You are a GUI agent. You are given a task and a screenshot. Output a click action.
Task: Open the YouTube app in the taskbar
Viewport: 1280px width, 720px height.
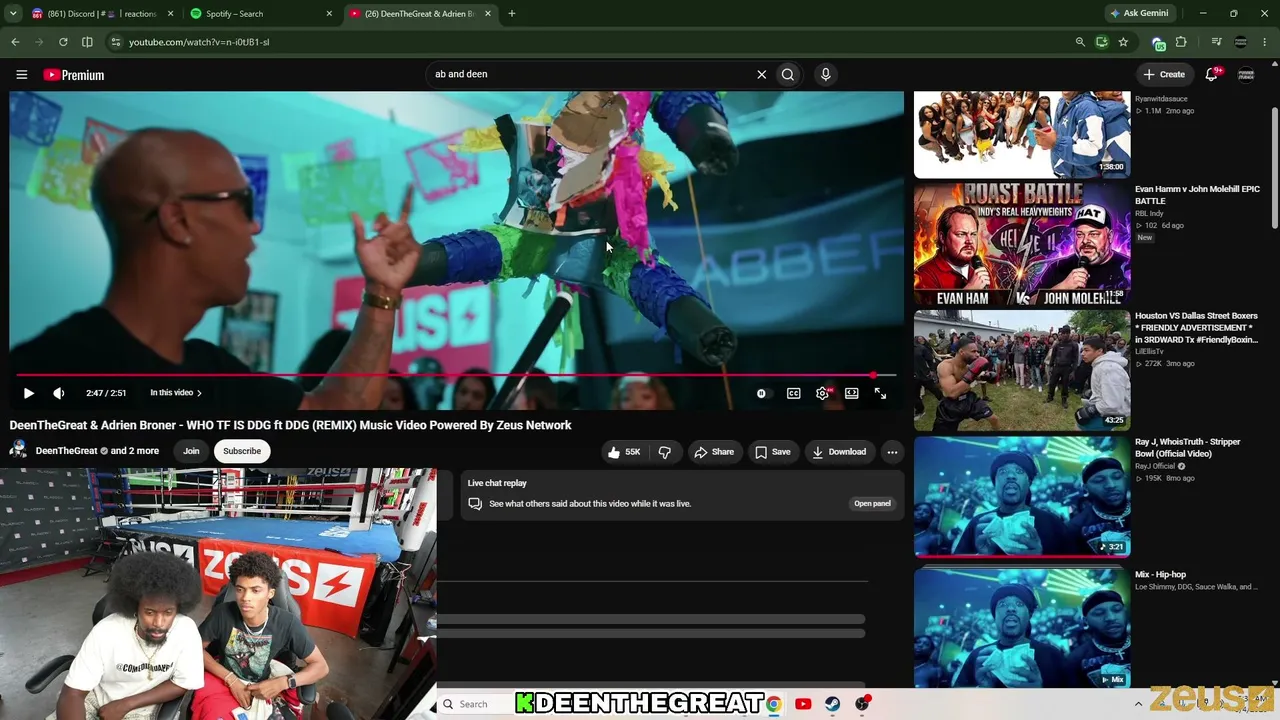tap(803, 704)
